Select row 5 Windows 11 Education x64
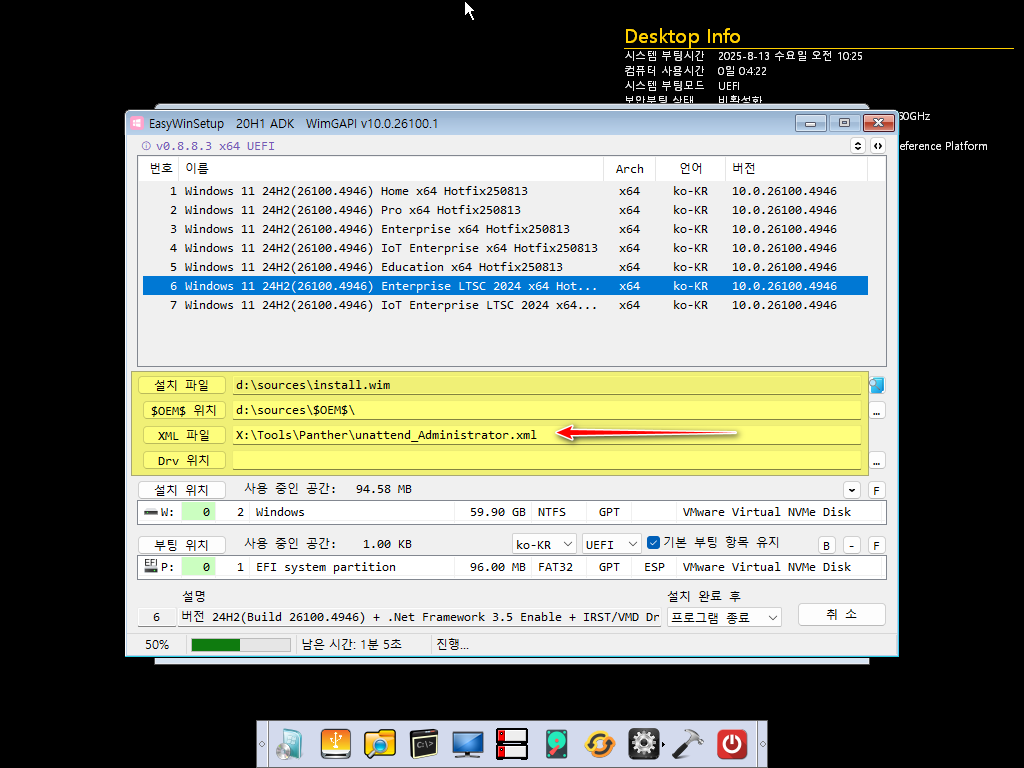Viewport: 1024px width, 768px height. (505, 267)
